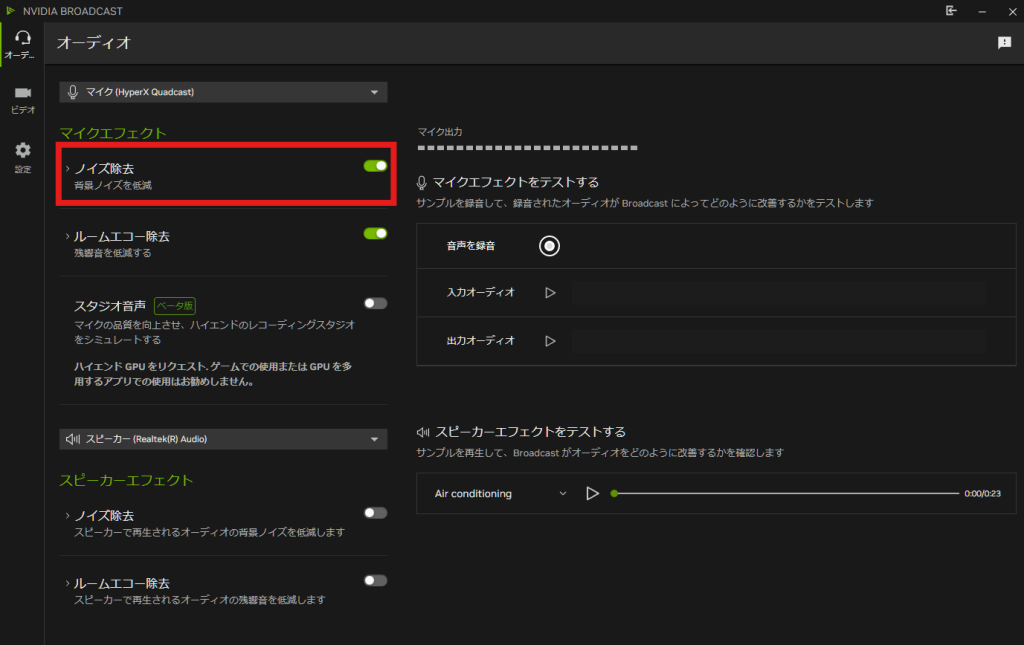Play the Air conditioning speaker sample
This screenshot has height=645, width=1024.
[x=592, y=494]
